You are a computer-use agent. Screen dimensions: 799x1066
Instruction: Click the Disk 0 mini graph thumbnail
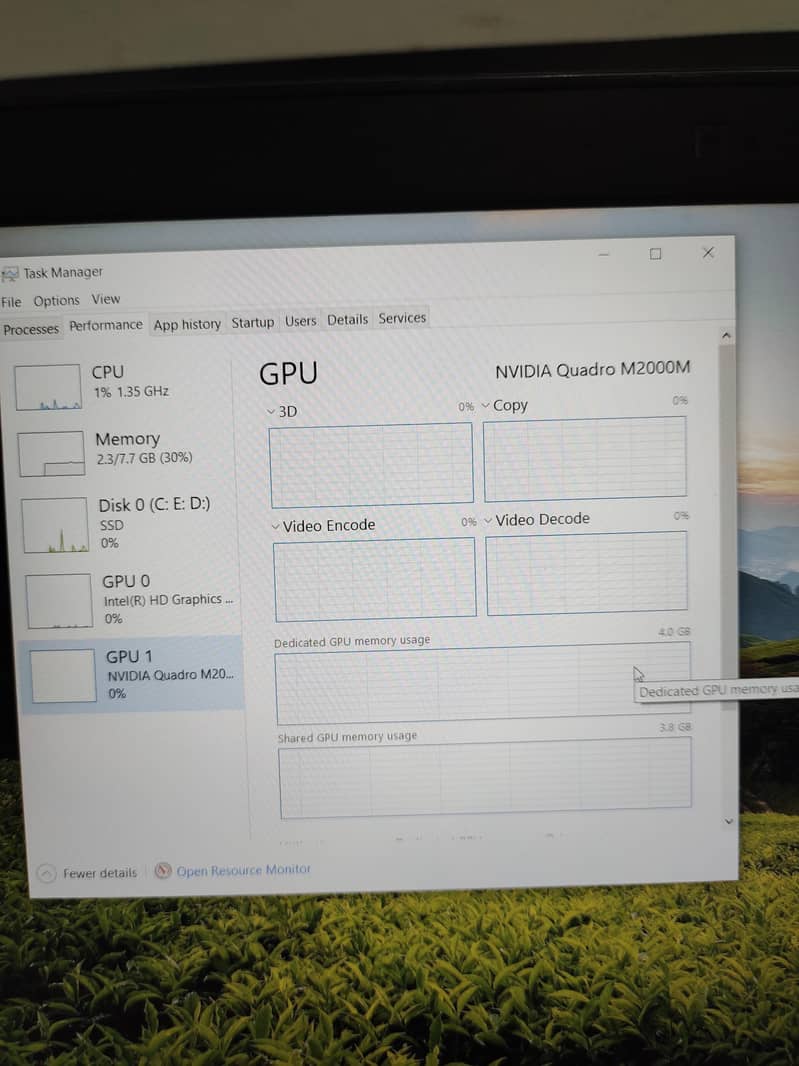click(54, 524)
